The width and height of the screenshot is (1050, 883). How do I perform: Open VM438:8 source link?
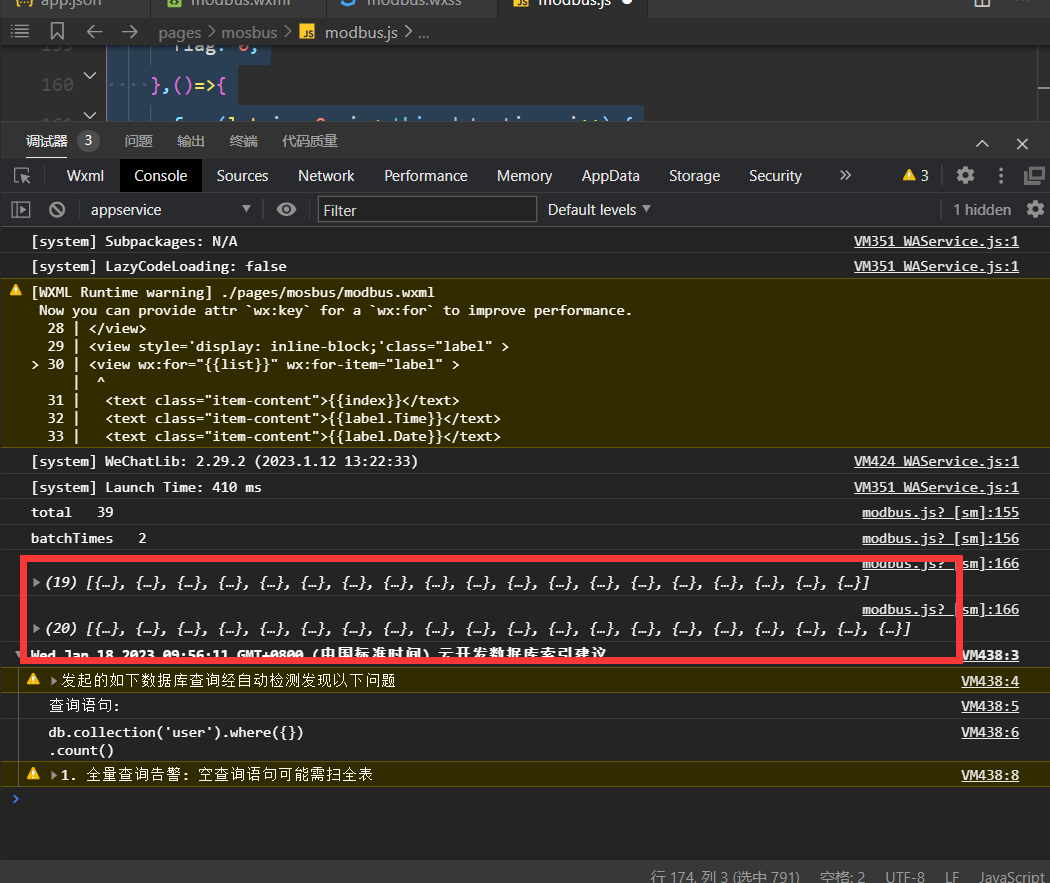990,775
